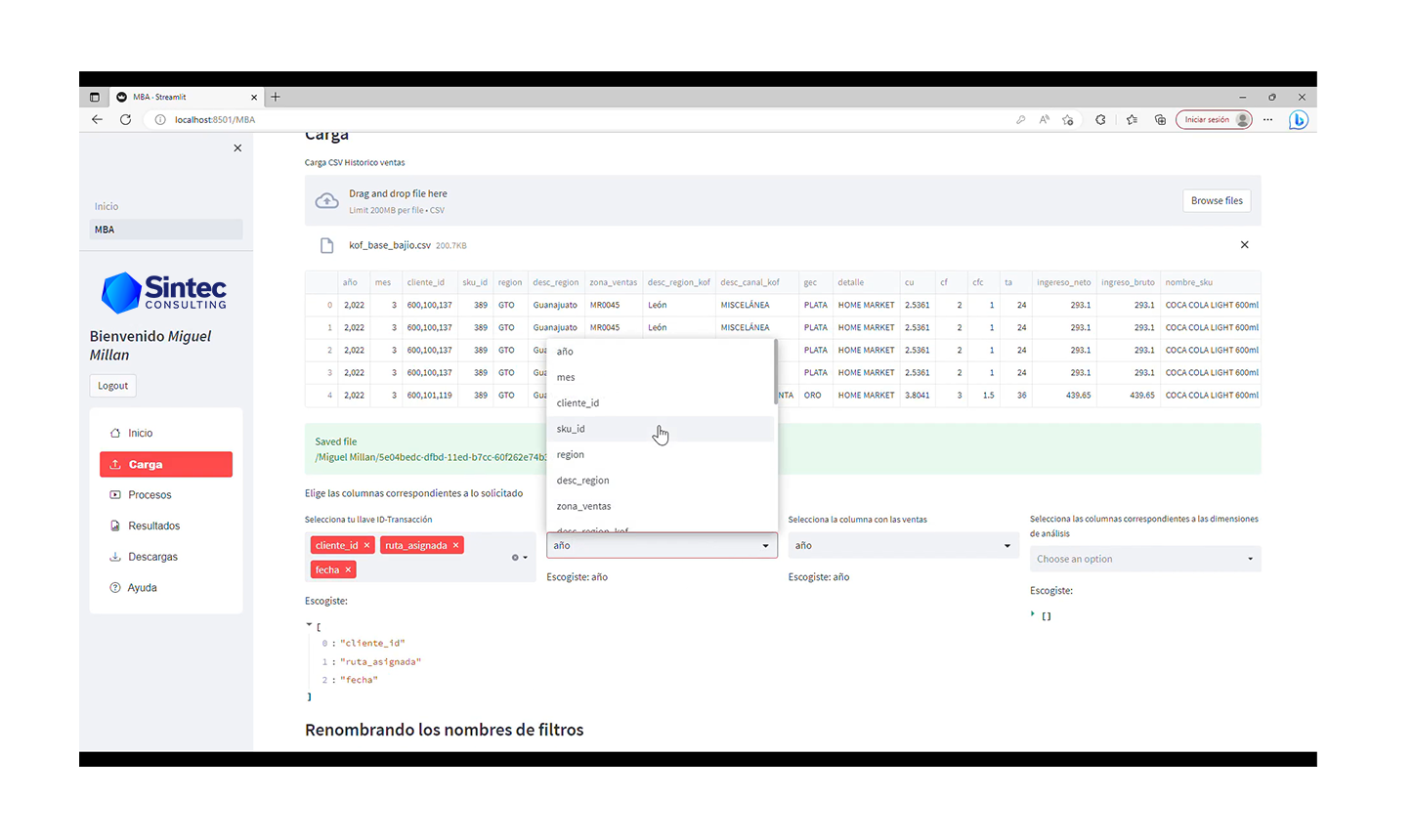Click the cloud upload icon
Image resolution: width=1413 pixels, height=840 pixels.
point(326,201)
